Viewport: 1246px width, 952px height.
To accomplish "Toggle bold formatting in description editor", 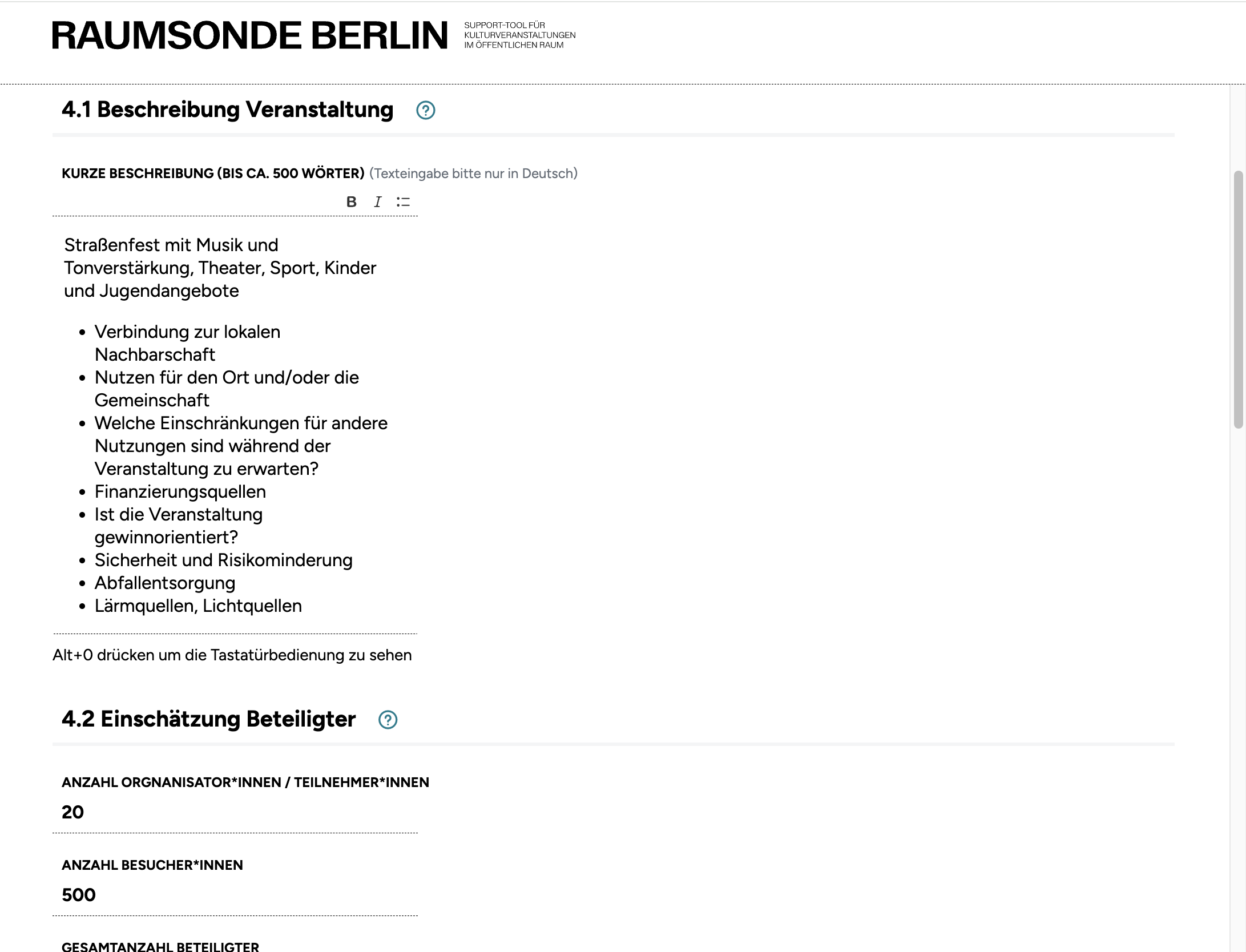I will 352,202.
